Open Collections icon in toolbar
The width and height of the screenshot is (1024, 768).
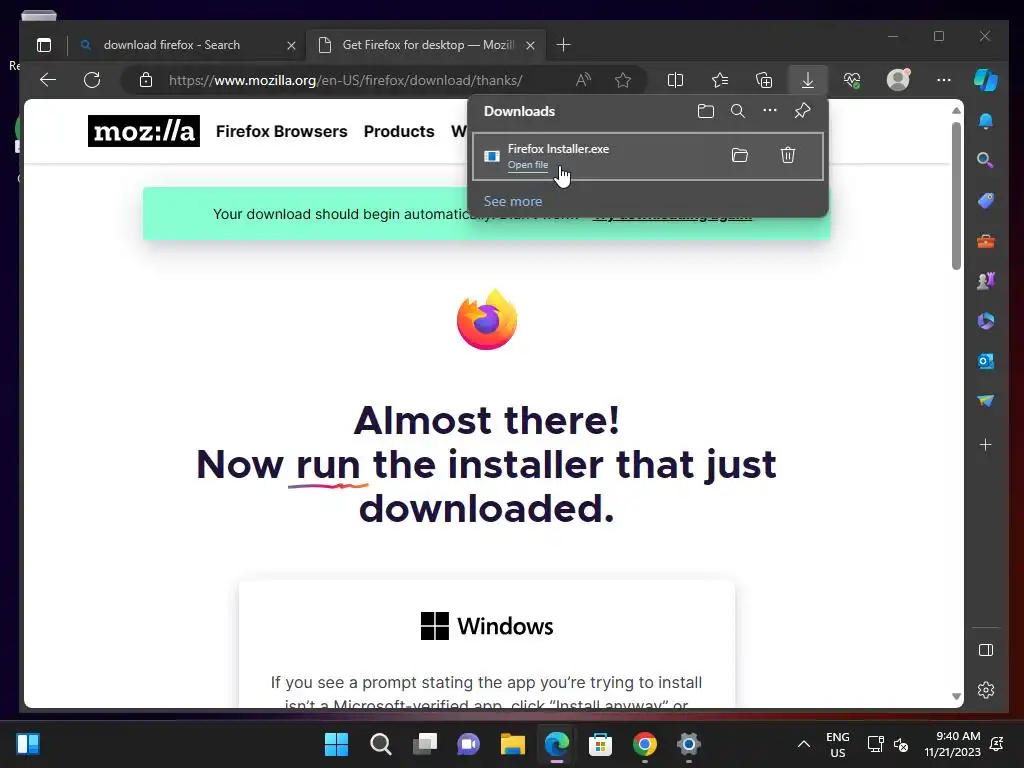[763, 80]
